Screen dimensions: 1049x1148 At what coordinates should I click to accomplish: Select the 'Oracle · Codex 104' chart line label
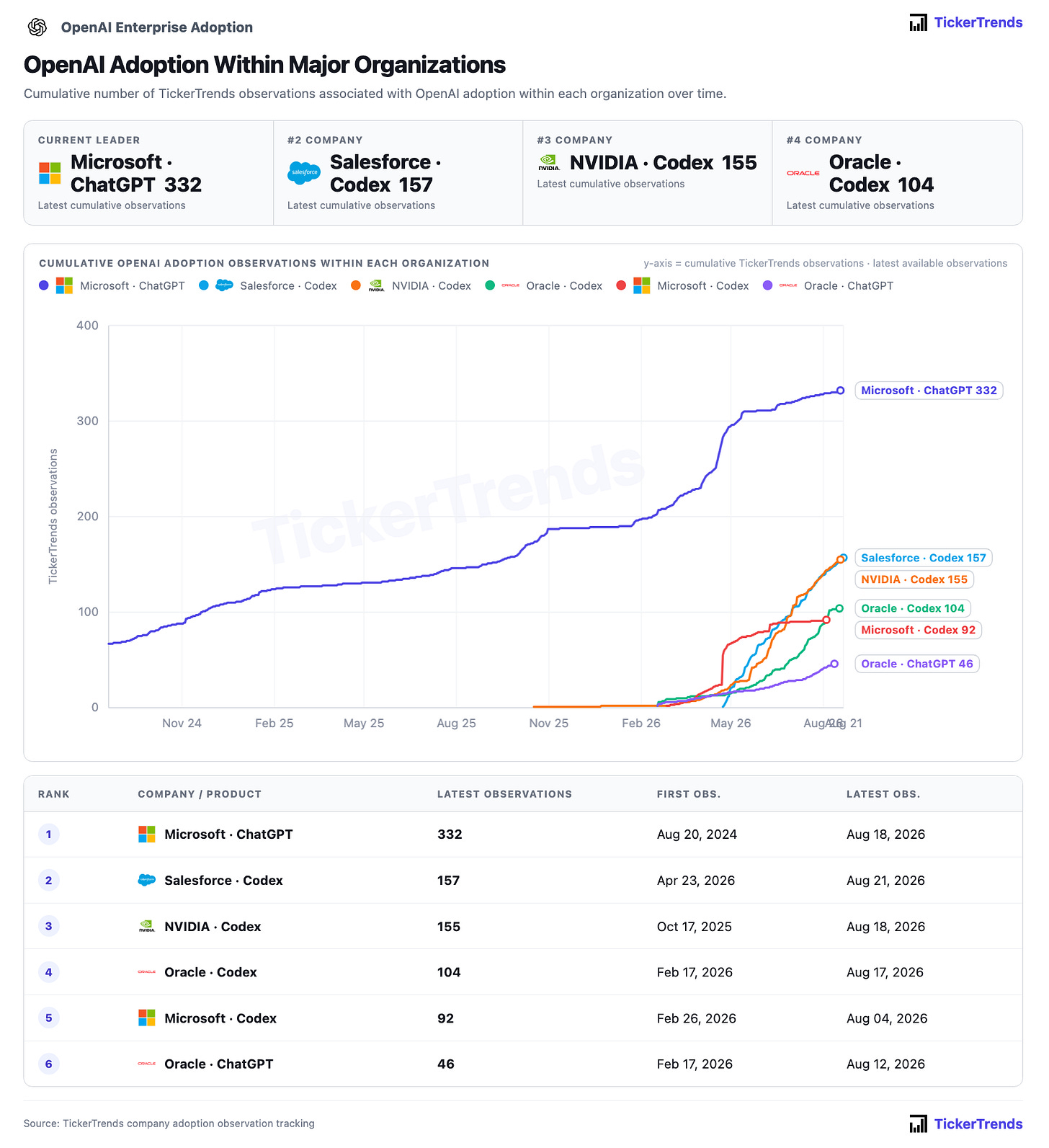(x=912, y=608)
